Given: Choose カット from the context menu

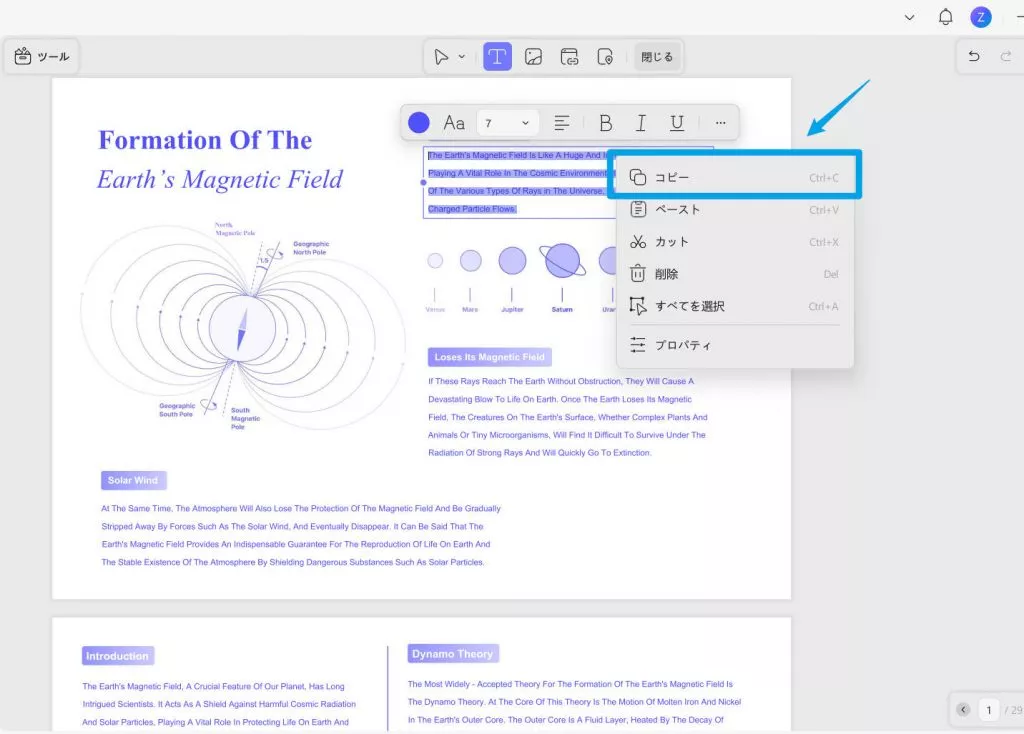Looking at the screenshot, I should tap(734, 242).
